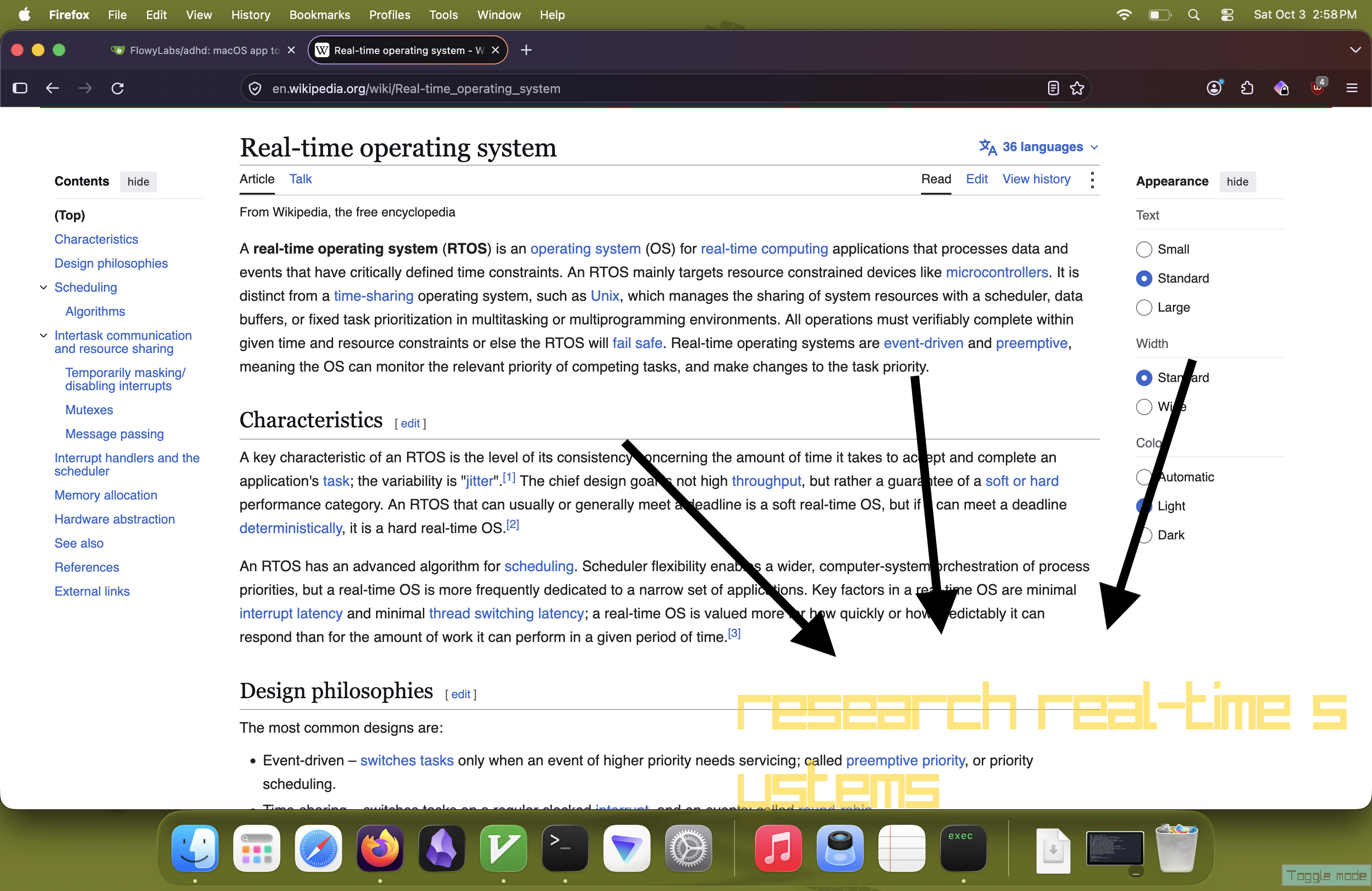Collapse Intertask communication section in Contents
The image size is (1372, 891).
(43, 335)
